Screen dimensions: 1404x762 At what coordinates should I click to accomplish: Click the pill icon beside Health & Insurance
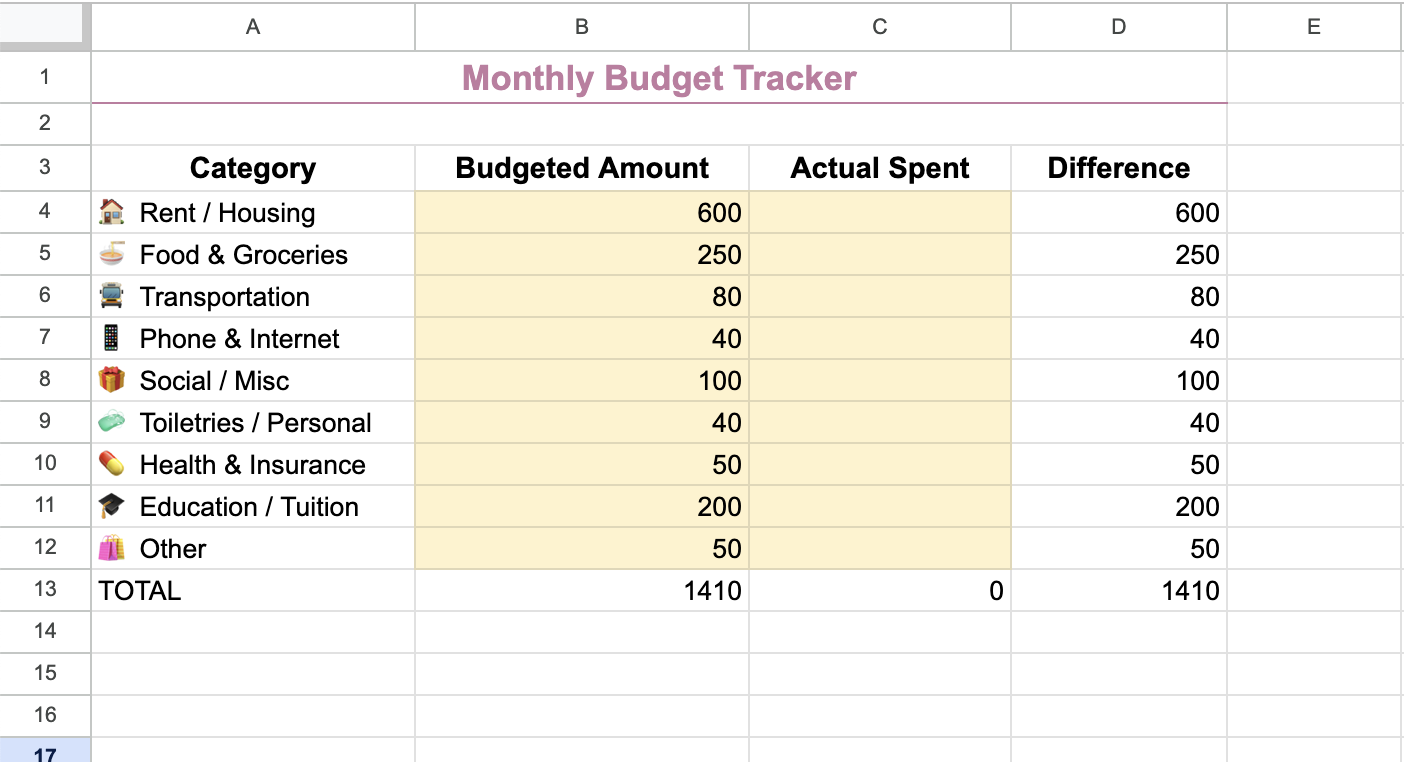point(113,464)
